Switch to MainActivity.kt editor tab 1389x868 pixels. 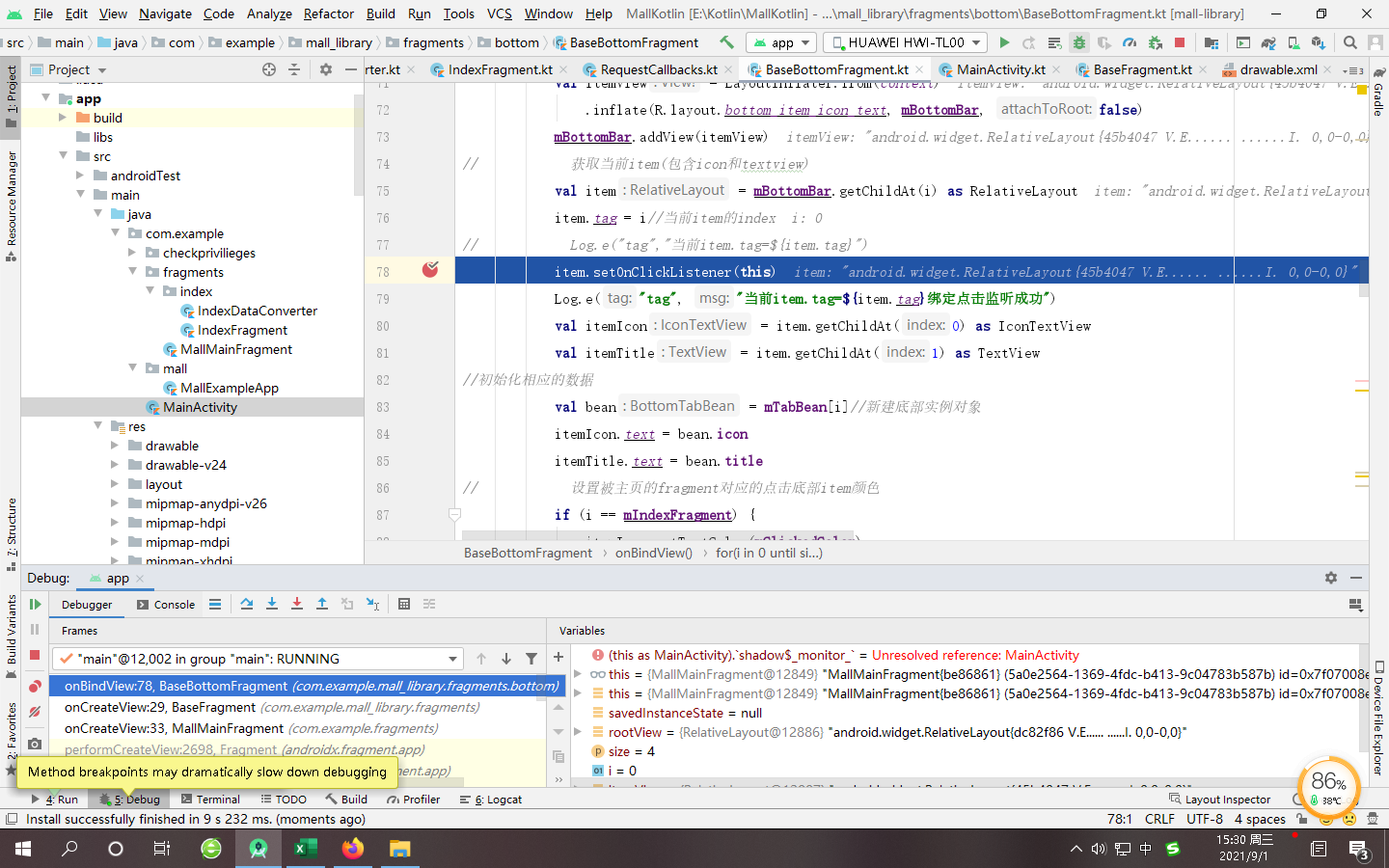click(999, 69)
